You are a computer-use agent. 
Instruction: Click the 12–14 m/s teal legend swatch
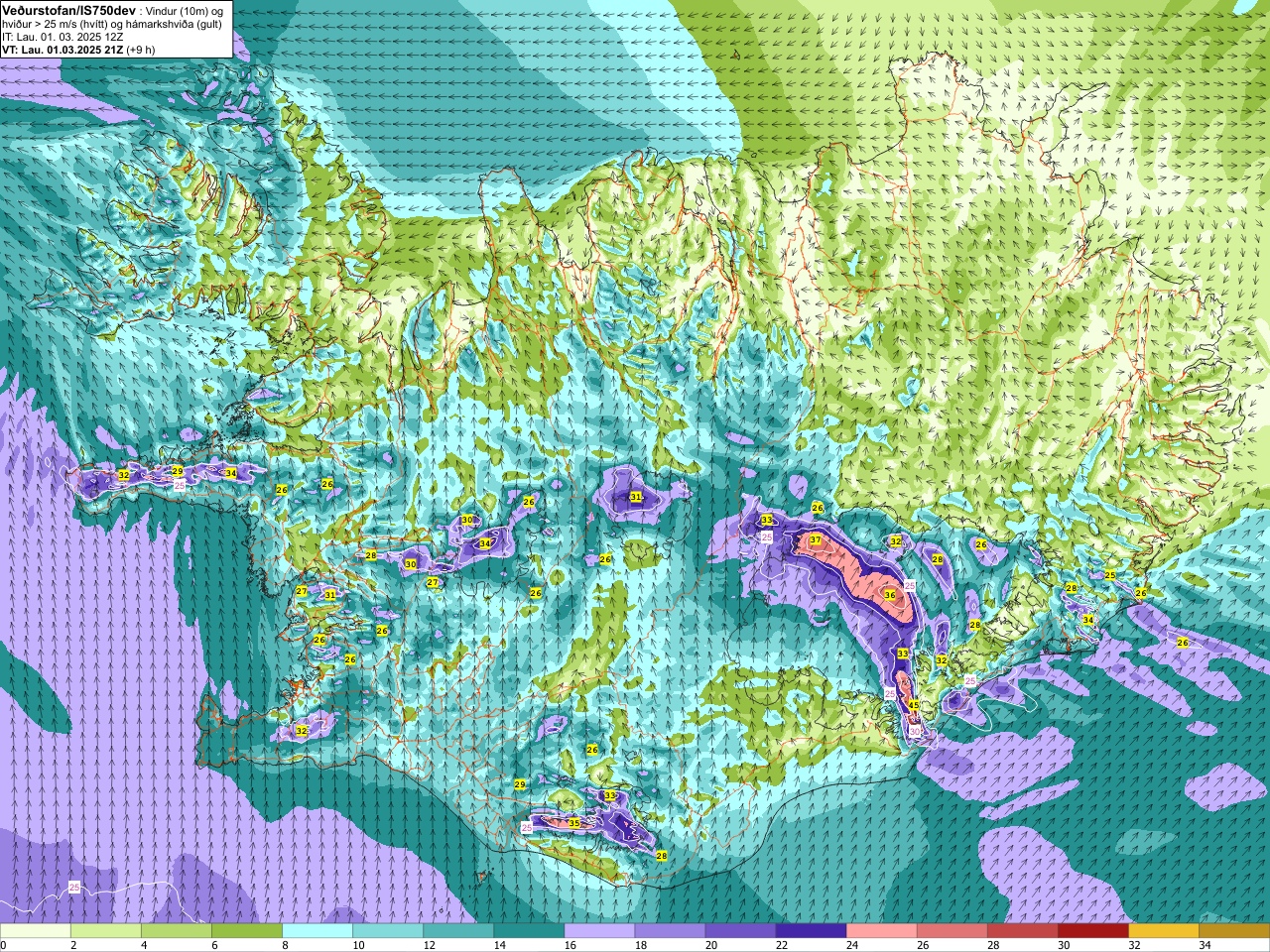pyautogui.click(x=458, y=931)
